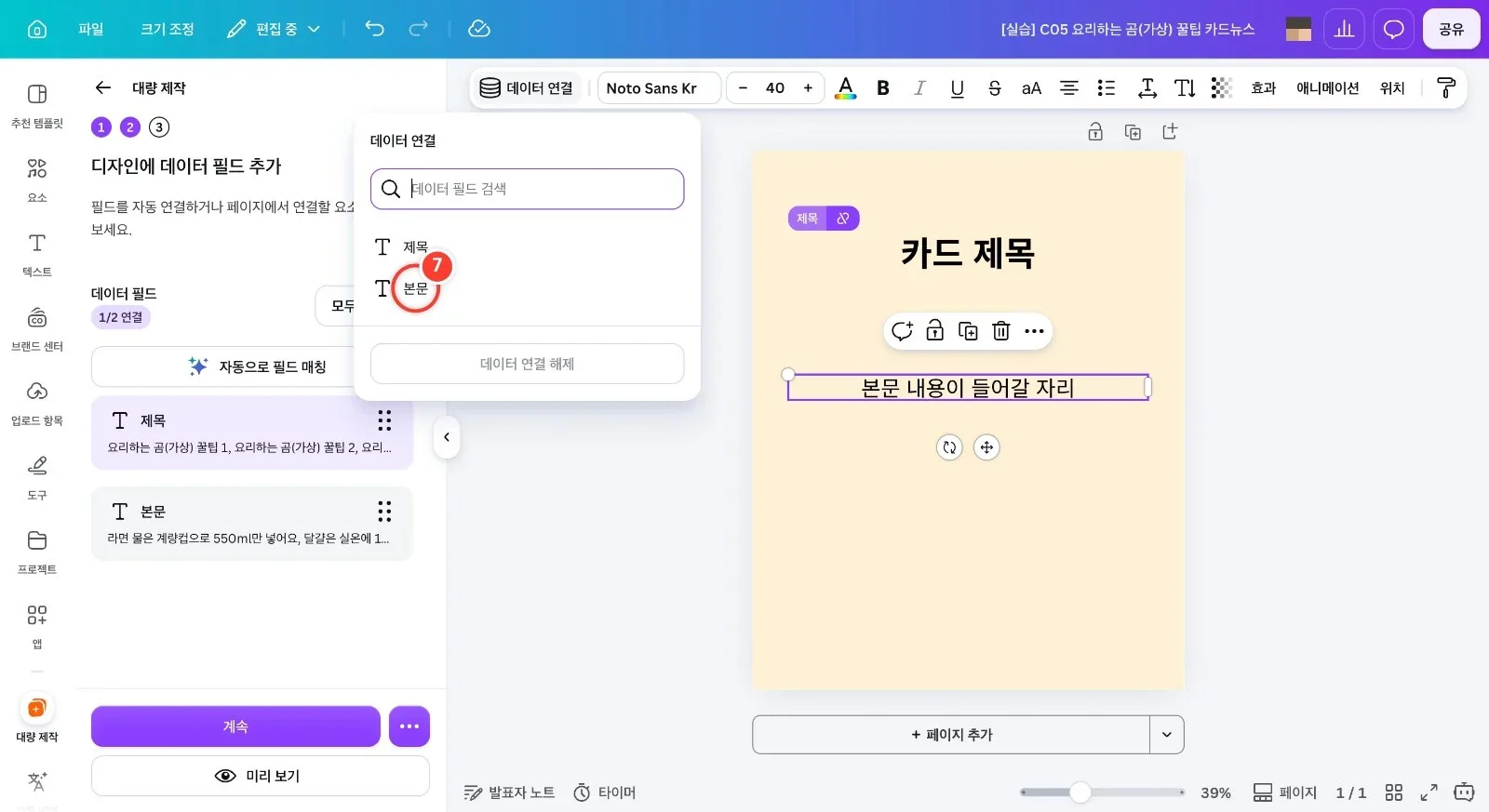This screenshot has width=1489, height=812.
Task: Delete the selected text element
Action: [x=1001, y=331]
